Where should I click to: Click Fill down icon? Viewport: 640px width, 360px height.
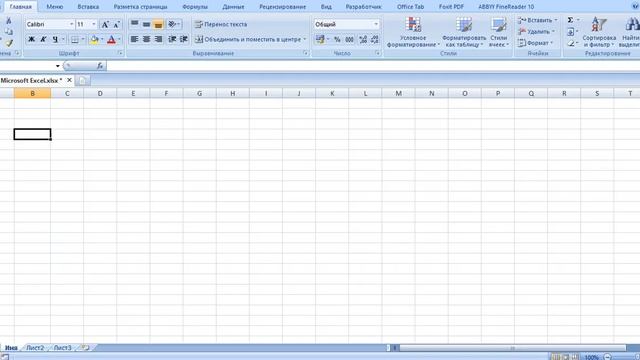pos(571,31)
